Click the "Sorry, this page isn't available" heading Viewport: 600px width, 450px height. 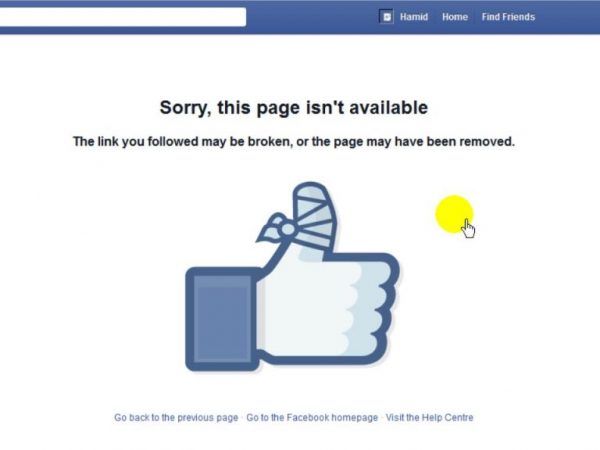[x=293, y=108]
